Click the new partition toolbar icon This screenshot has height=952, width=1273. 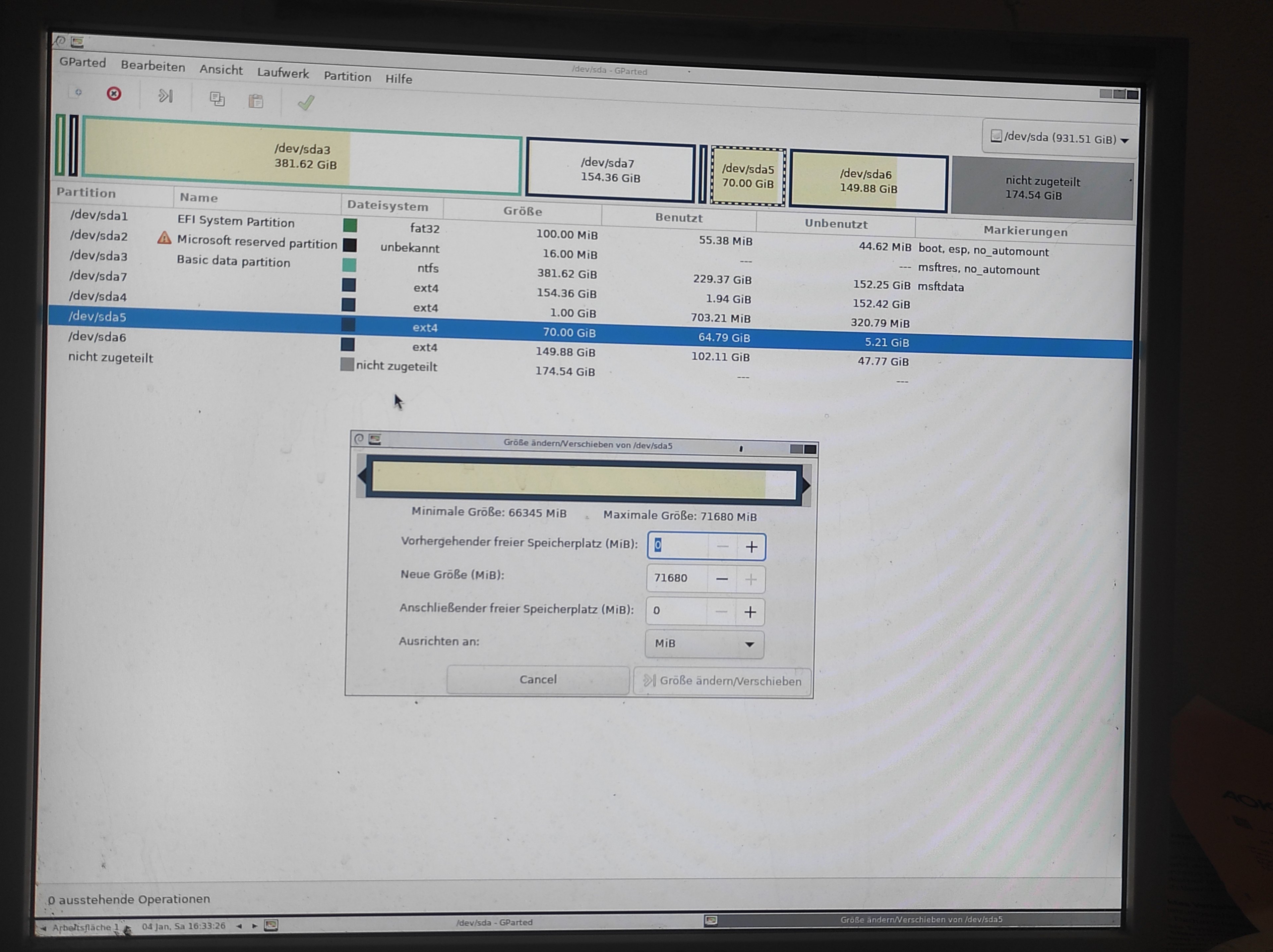[x=78, y=92]
